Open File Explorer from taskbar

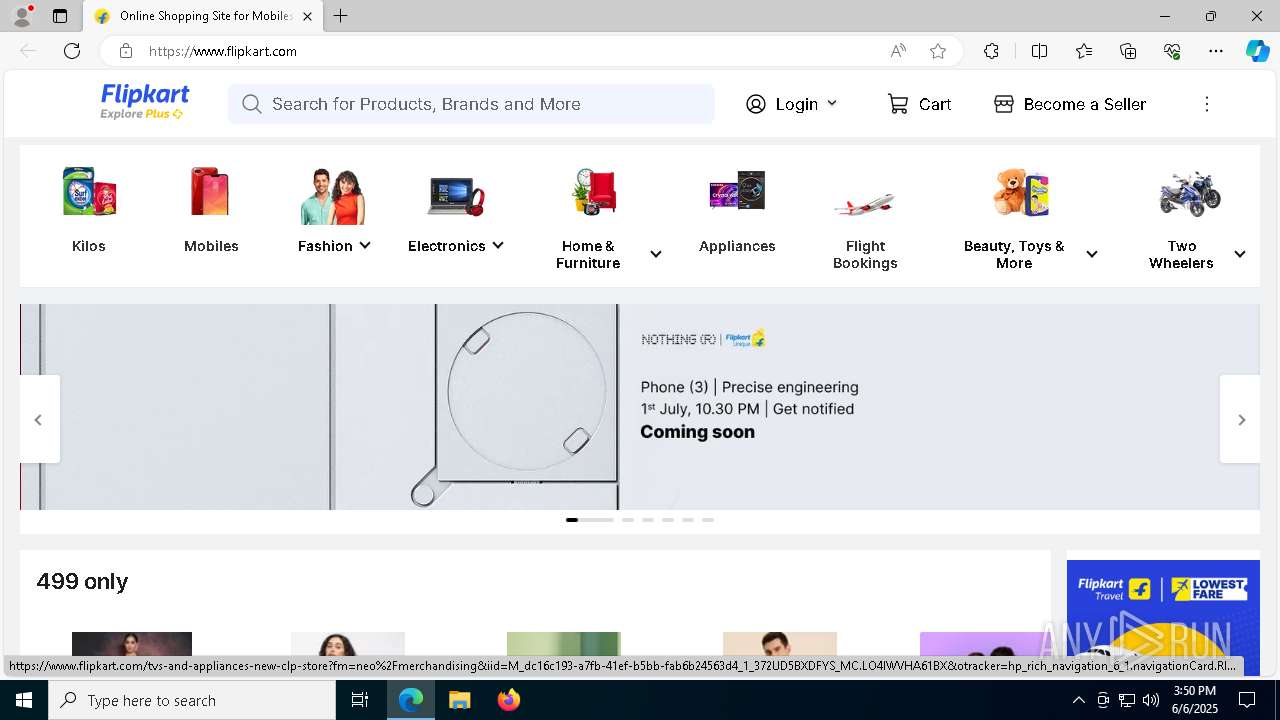click(x=459, y=700)
